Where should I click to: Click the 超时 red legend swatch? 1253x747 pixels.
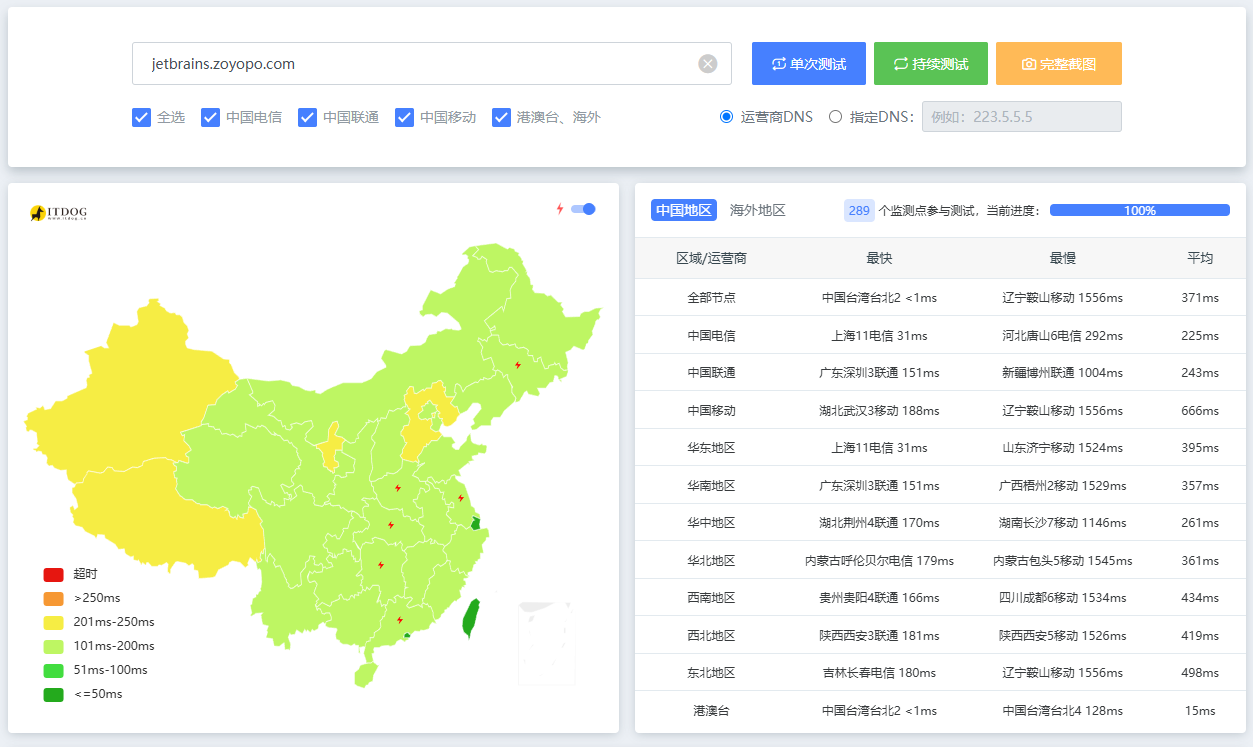click(x=53, y=574)
